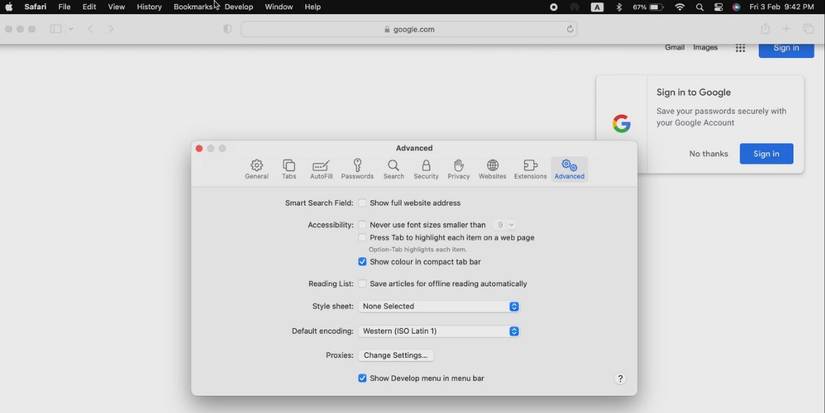Toggle the Safari sidebar button
825x413 pixels.
[x=55, y=29]
